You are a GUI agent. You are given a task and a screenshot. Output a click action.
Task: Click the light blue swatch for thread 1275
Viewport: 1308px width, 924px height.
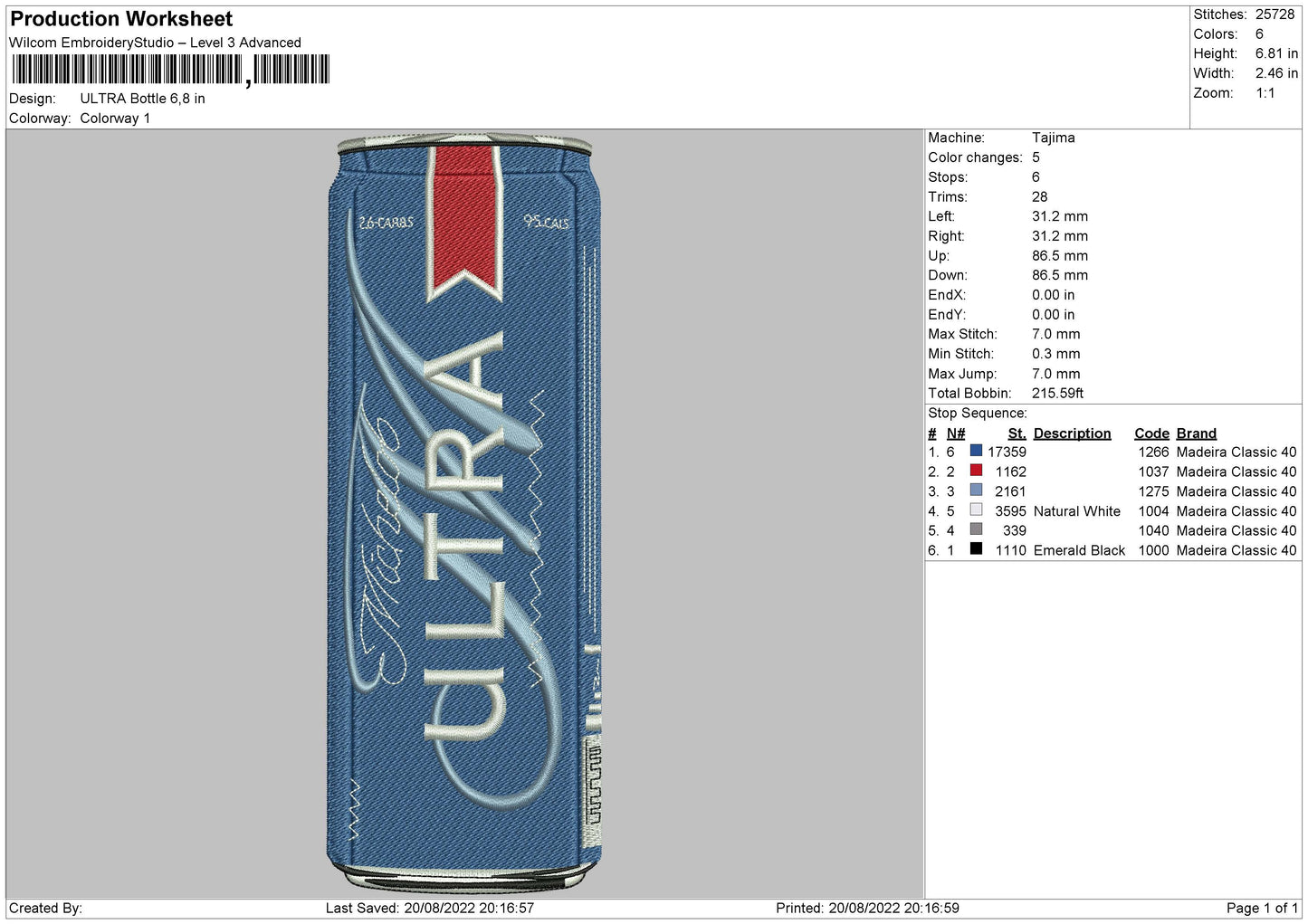click(976, 491)
